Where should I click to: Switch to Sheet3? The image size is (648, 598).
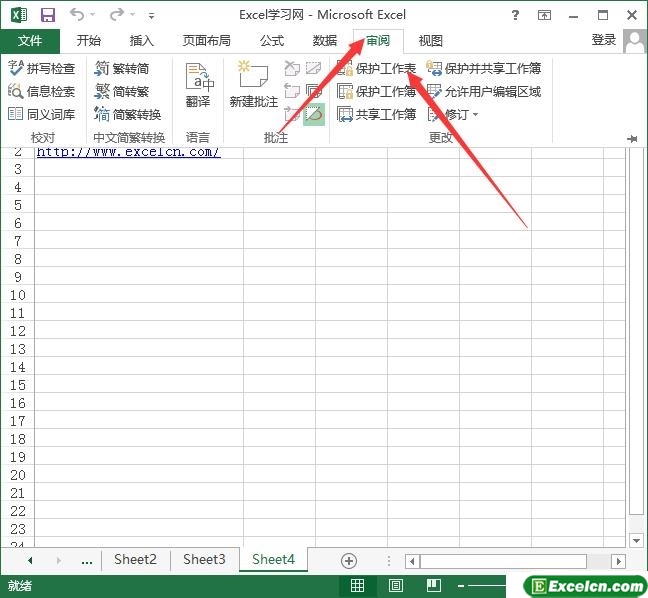(204, 560)
